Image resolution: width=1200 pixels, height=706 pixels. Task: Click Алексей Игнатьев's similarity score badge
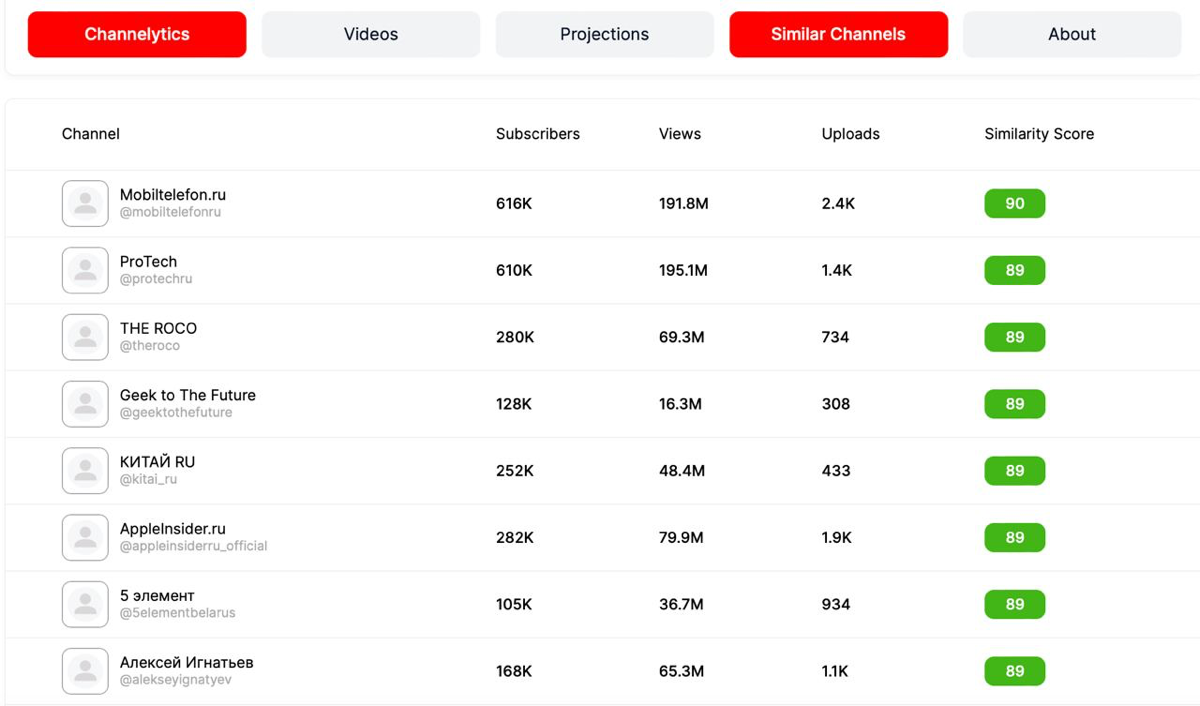1015,672
